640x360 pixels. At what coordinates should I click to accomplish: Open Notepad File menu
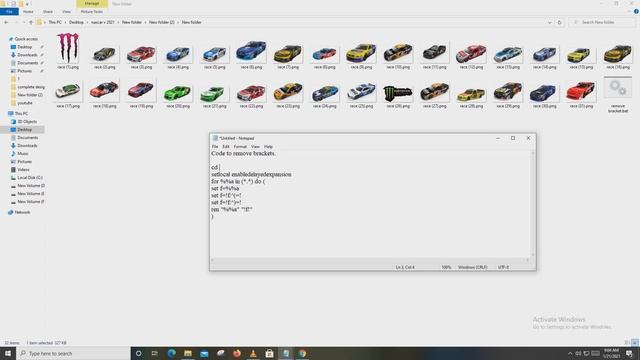pyautogui.click(x=215, y=147)
